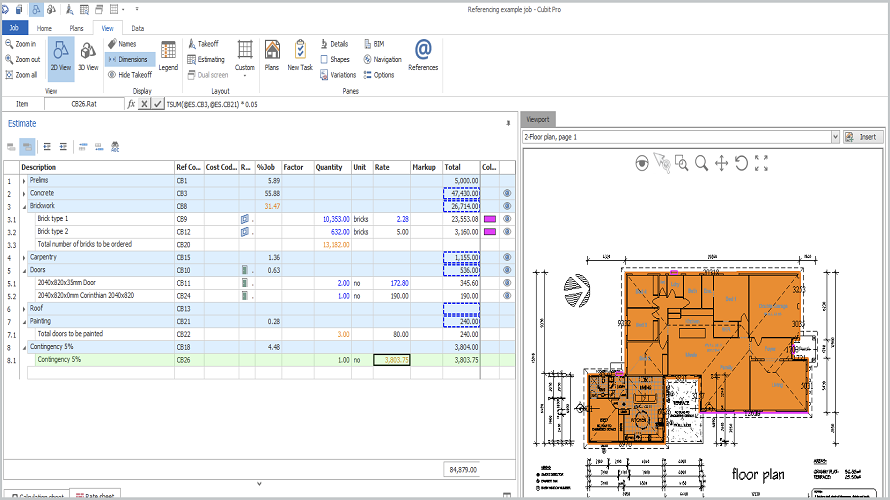Open the Home ribbon tab
The width and height of the screenshot is (890, 500).
44,29
